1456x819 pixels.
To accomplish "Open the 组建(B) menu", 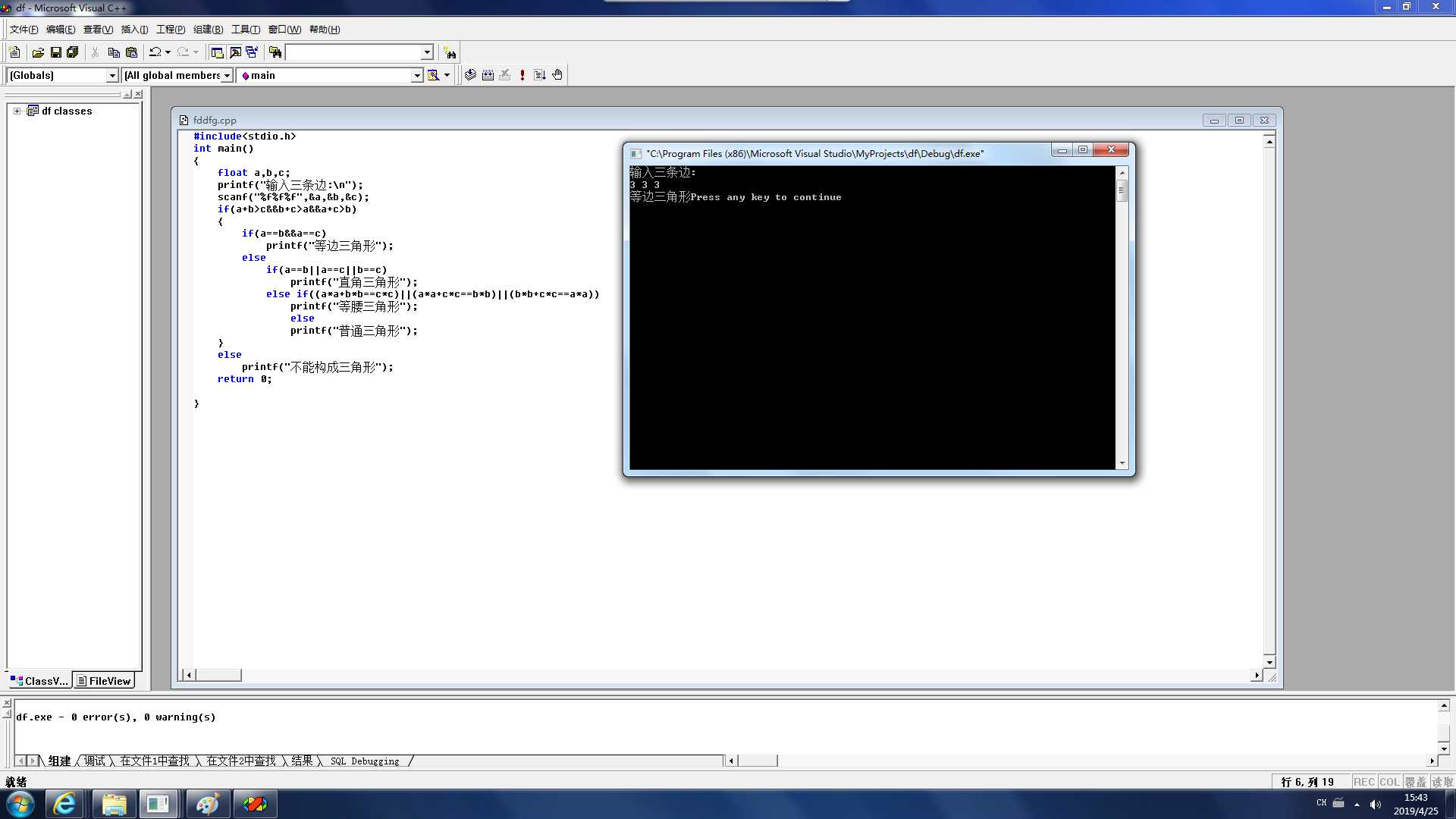I will 208,30.
